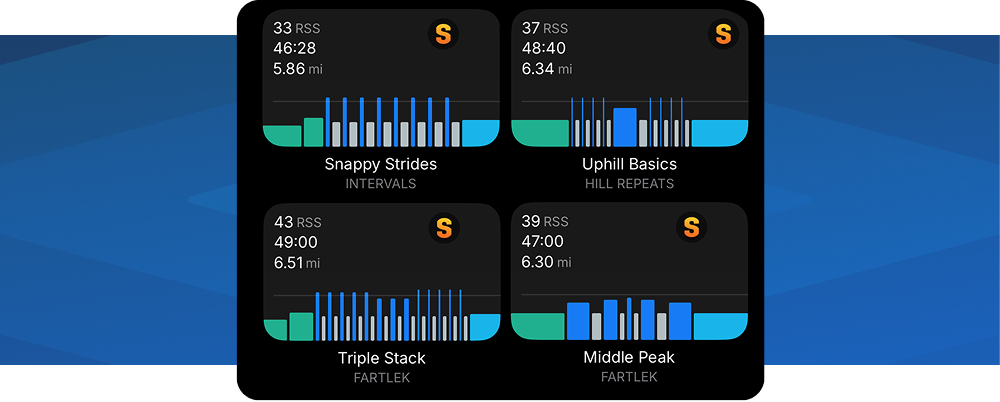
Task: Click the FARTLEK label under Middle Peak
Action: click(x=629, y=377)
